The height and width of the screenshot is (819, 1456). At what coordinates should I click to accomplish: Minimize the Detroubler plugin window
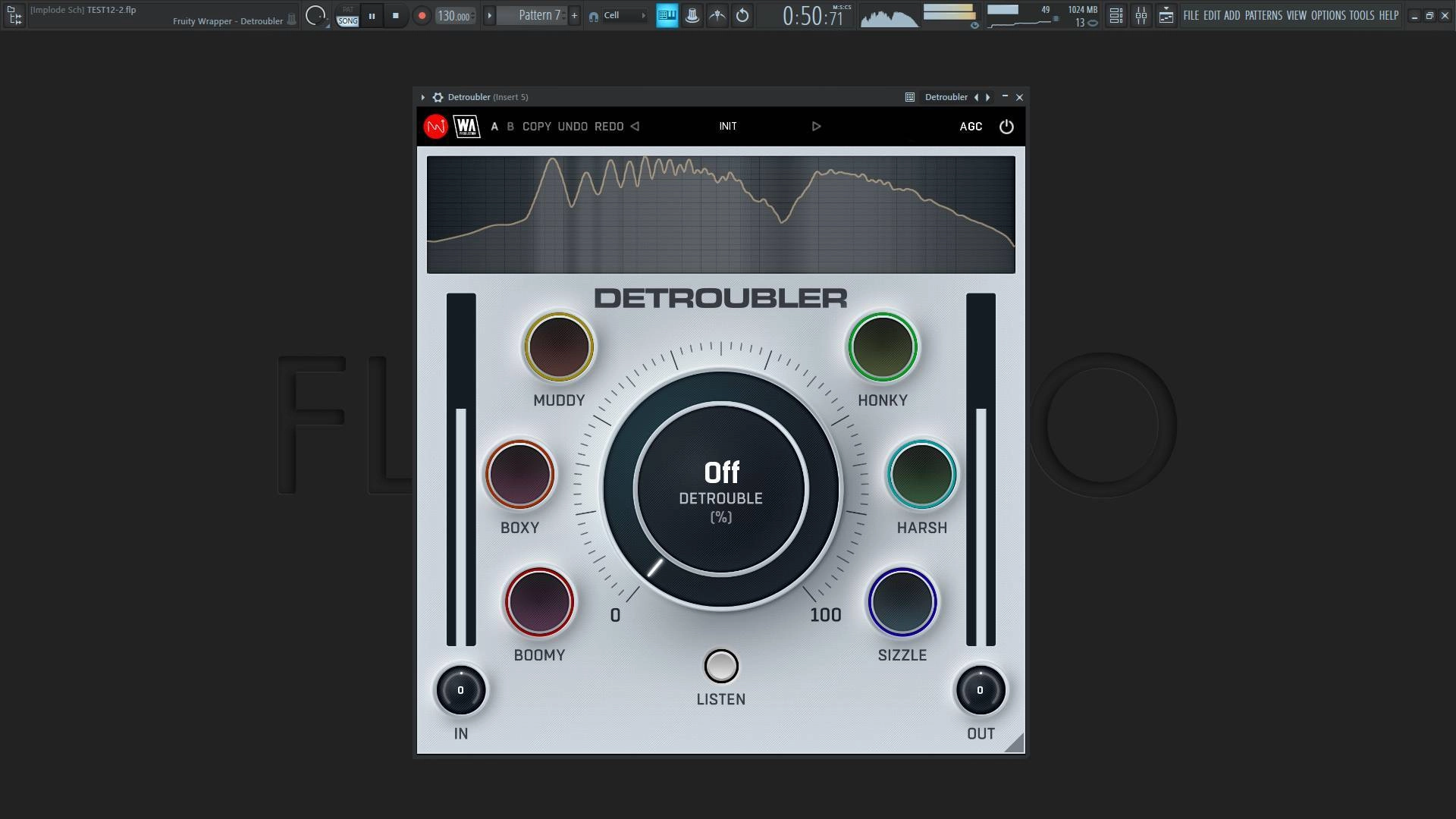click(1005, 96)
